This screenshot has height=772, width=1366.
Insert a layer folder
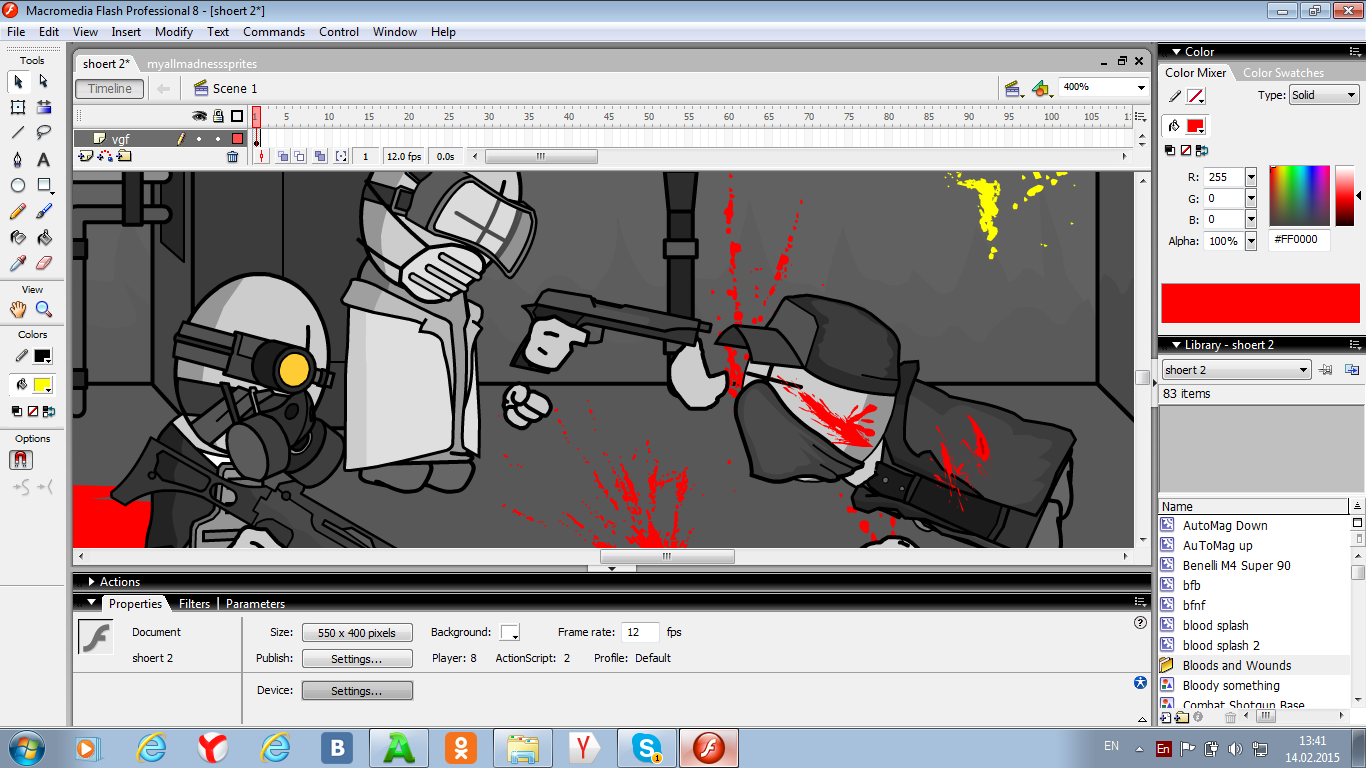pos(125,156)
